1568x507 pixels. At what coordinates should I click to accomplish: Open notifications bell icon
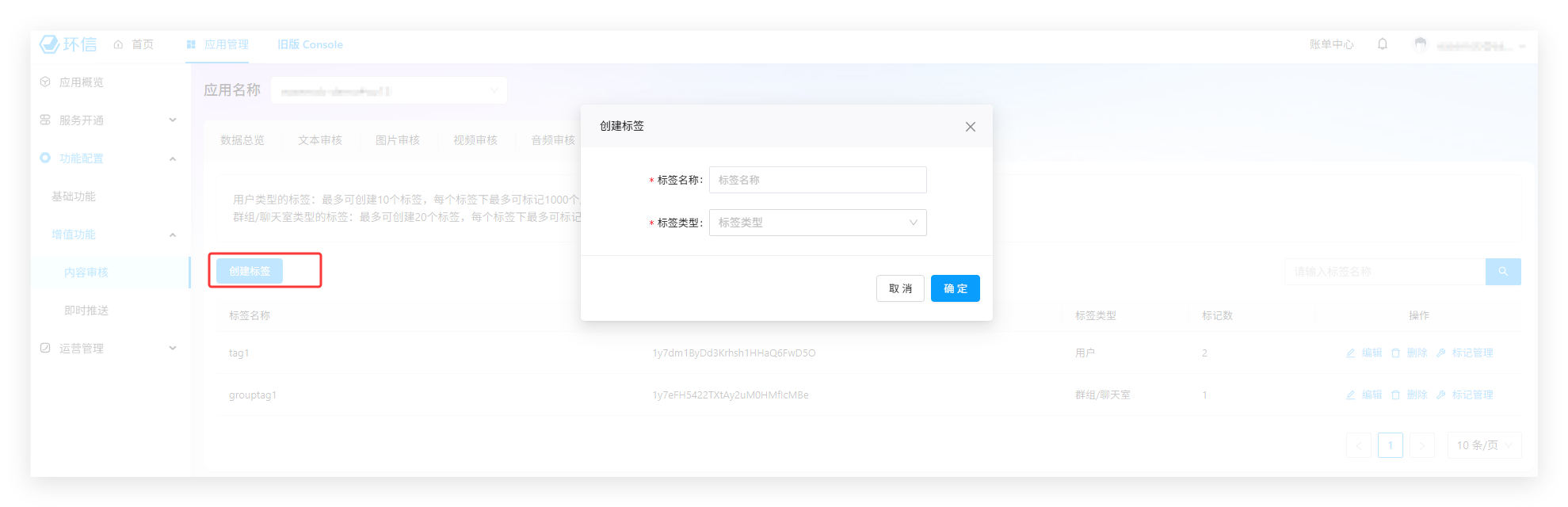[x=1383, y=44]
